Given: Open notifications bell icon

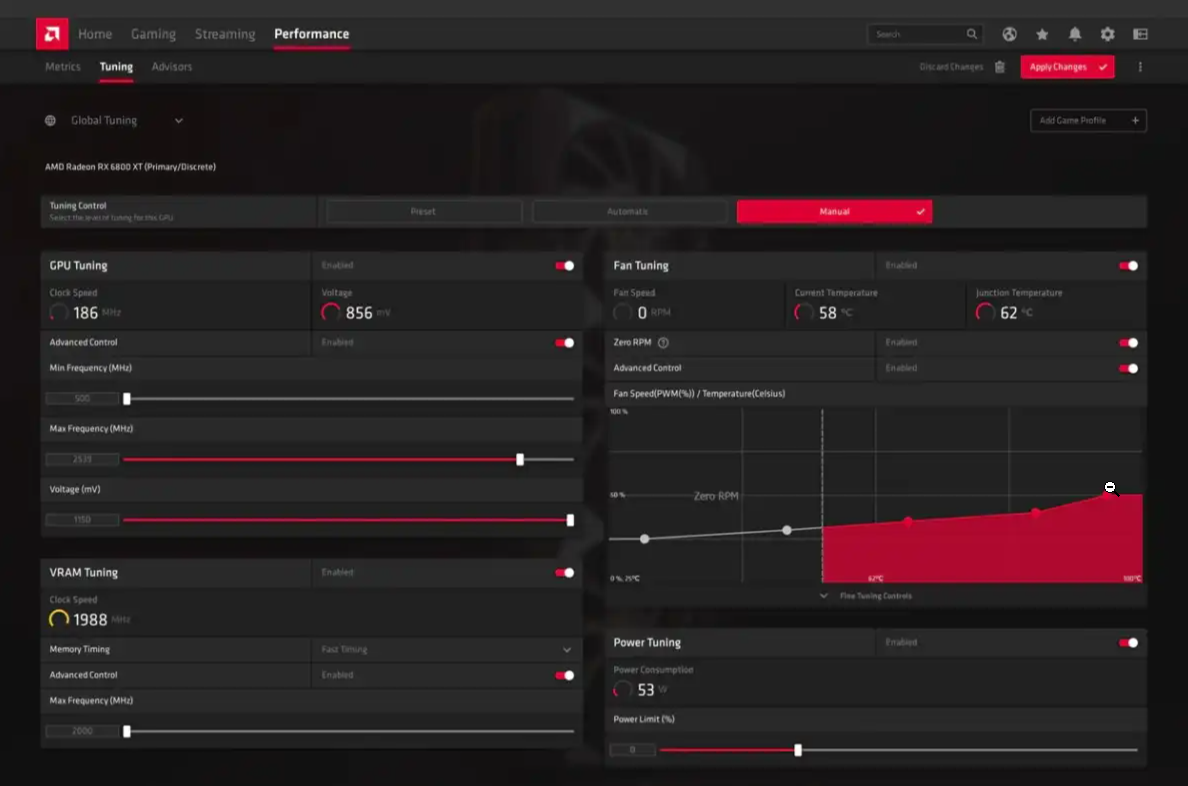Looking at the screenshot, I should [1074, 34].
